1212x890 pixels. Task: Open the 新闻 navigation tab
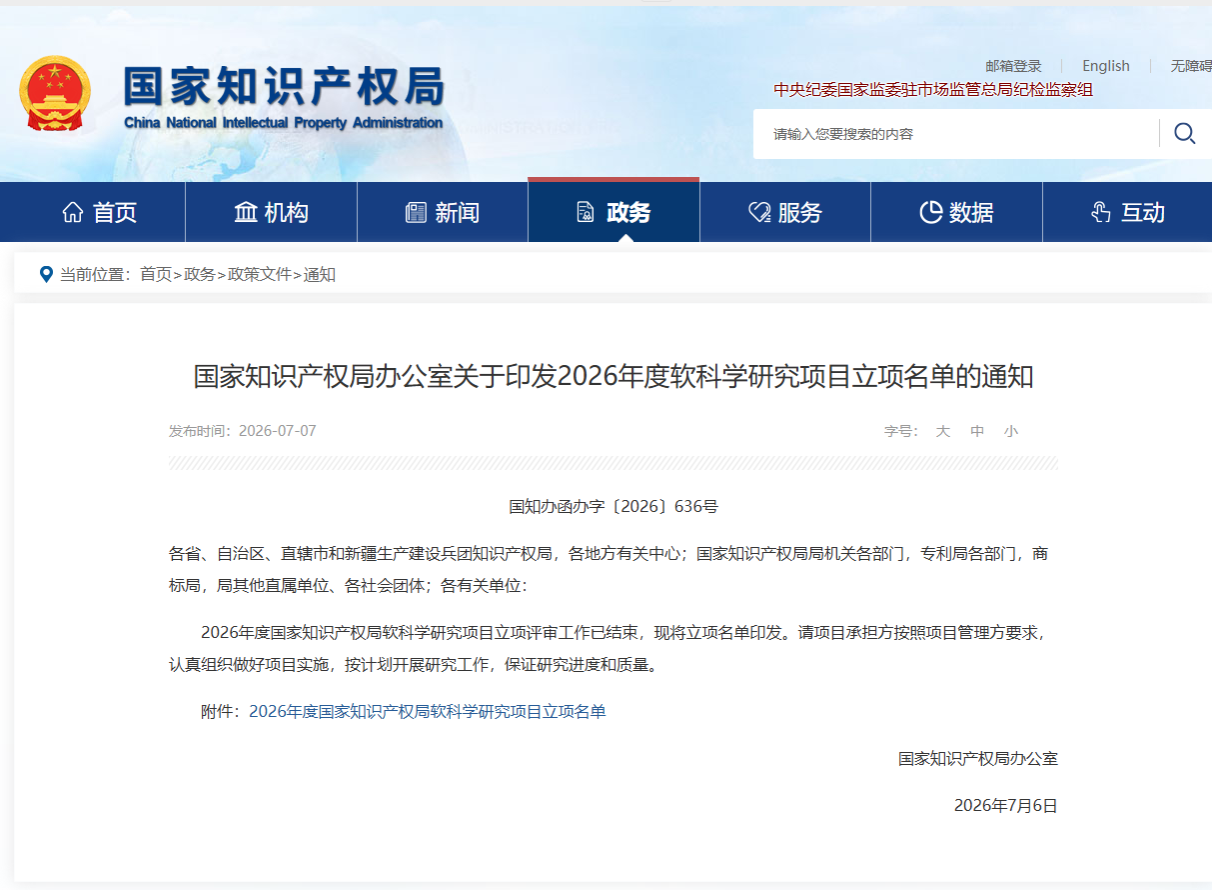(443, 212)
